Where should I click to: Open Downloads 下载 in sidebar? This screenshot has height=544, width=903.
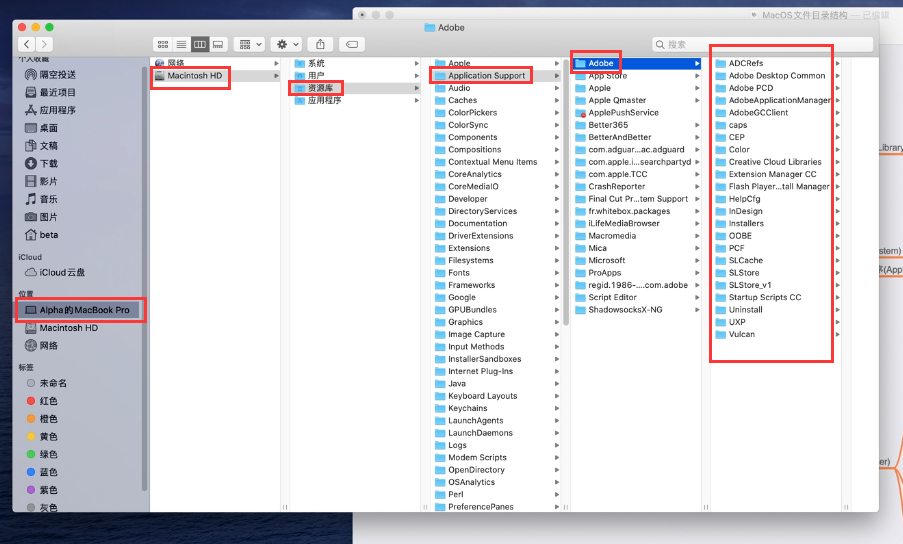tap(41, 163)
